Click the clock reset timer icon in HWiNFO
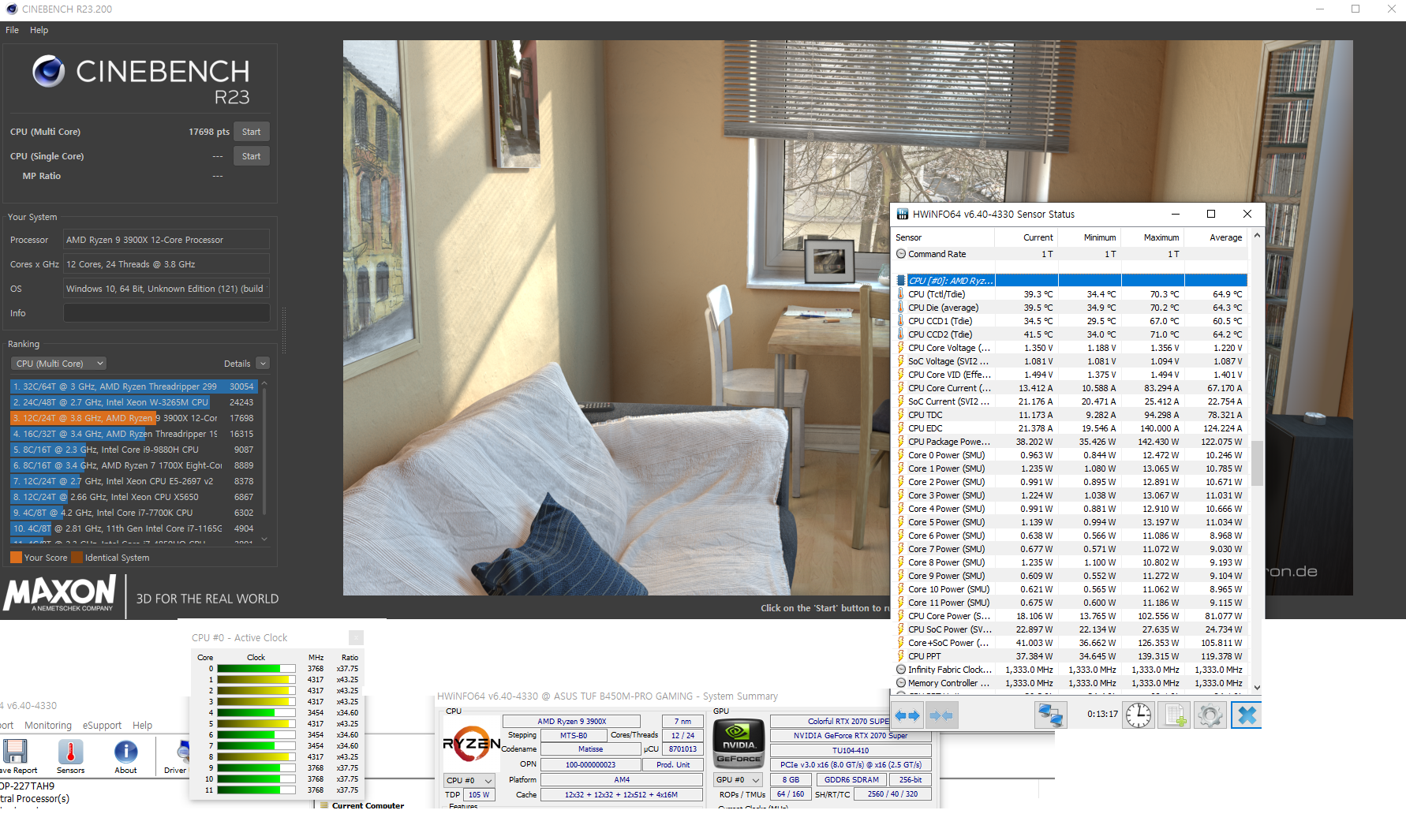The width and height of the screenshot is (1406, 840). (1138, 715)
